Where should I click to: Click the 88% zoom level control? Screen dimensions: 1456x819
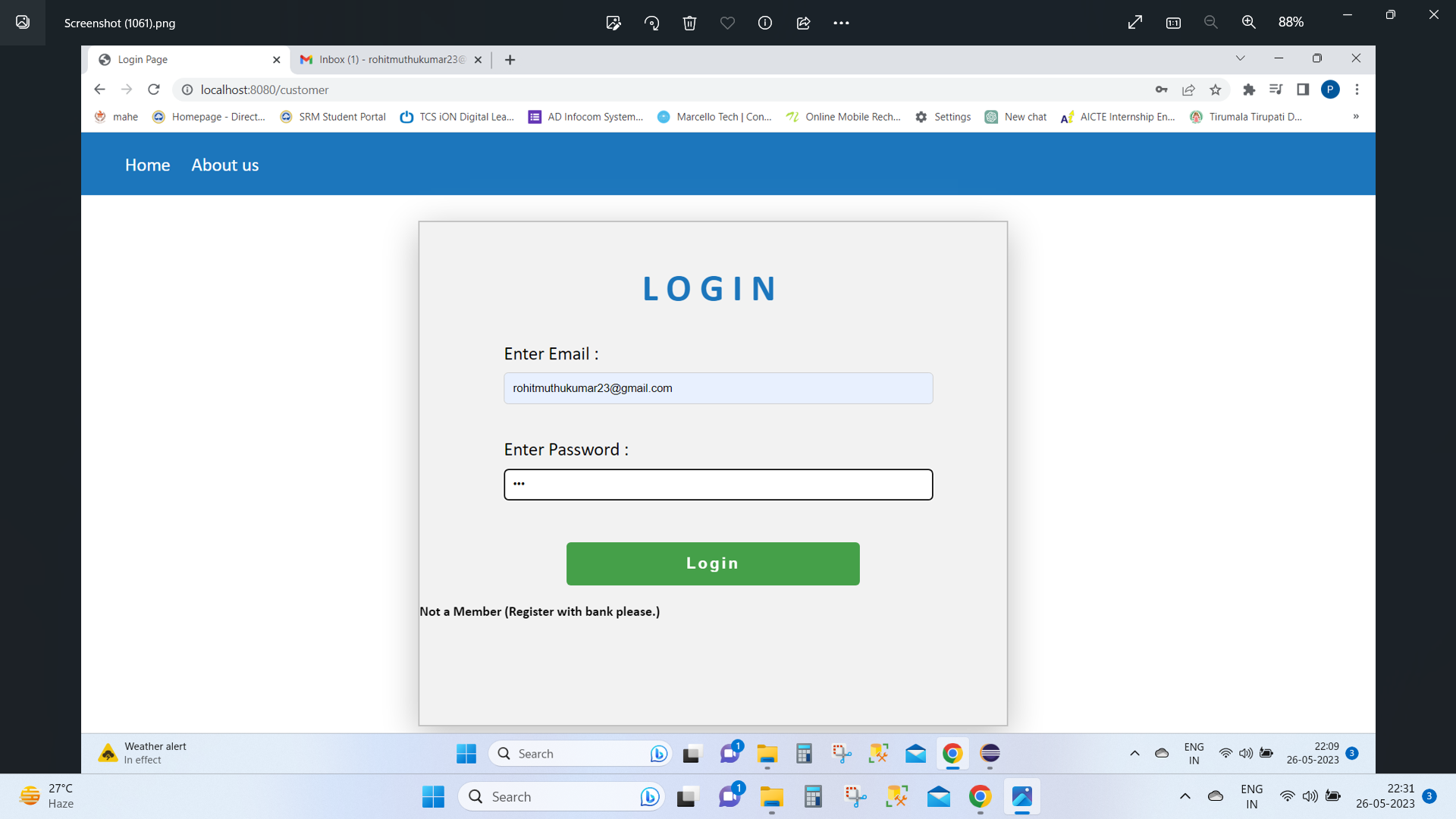[x=1291, y=22]
